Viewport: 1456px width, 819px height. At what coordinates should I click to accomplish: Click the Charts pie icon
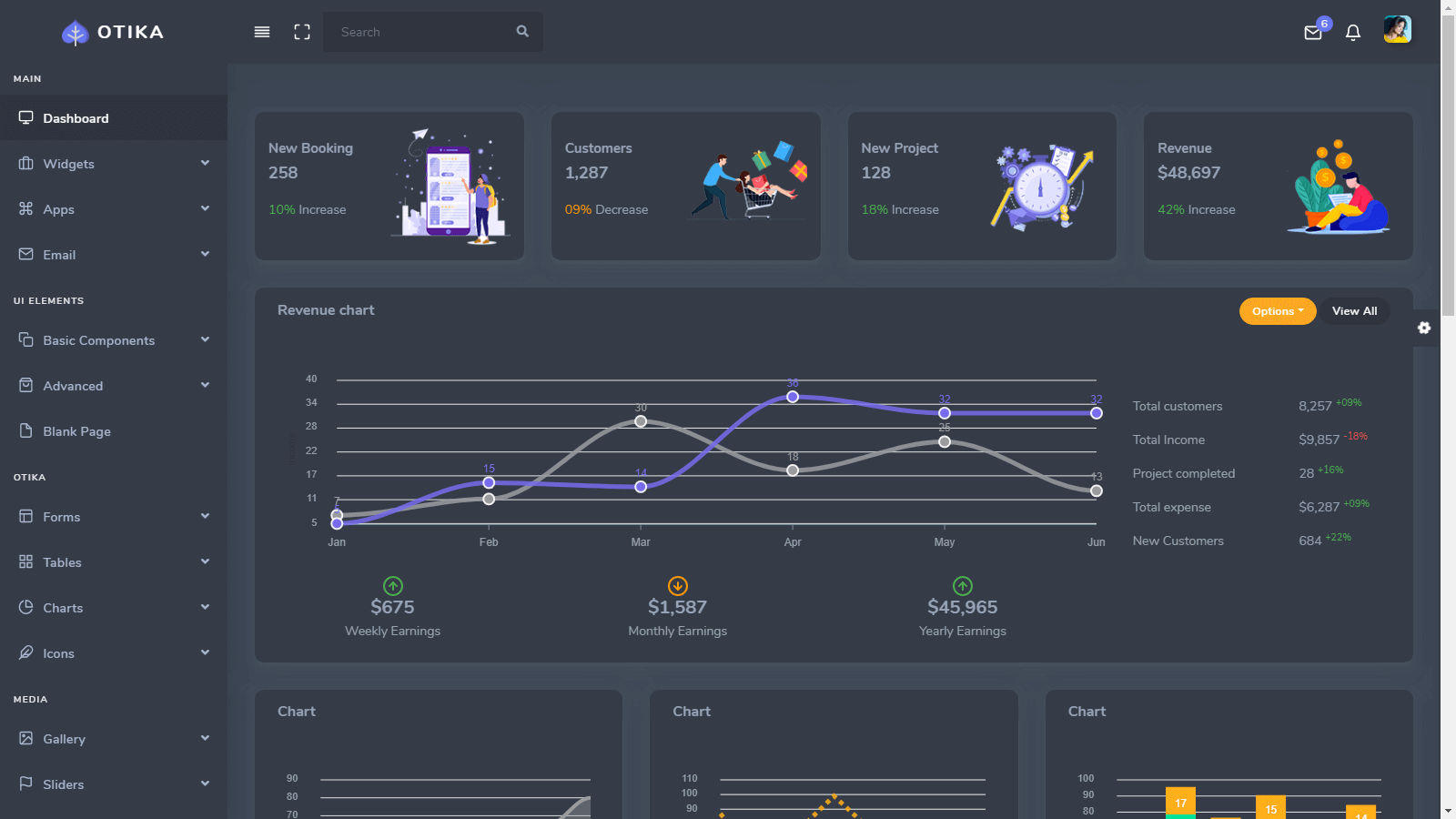[25, 607]
